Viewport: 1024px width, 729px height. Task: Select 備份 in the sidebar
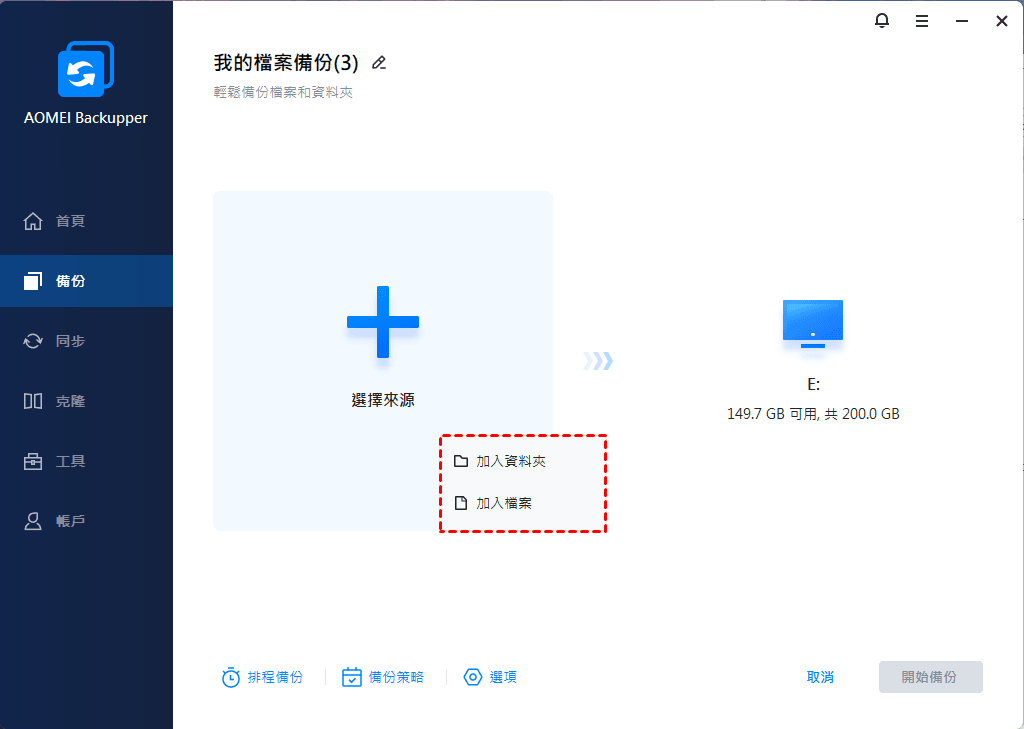point(86,281)
